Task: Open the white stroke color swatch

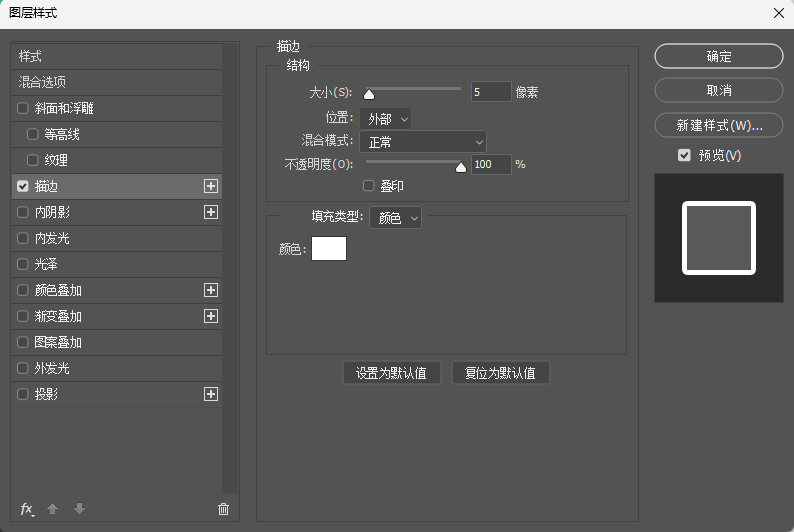Action: coord(329,249)
